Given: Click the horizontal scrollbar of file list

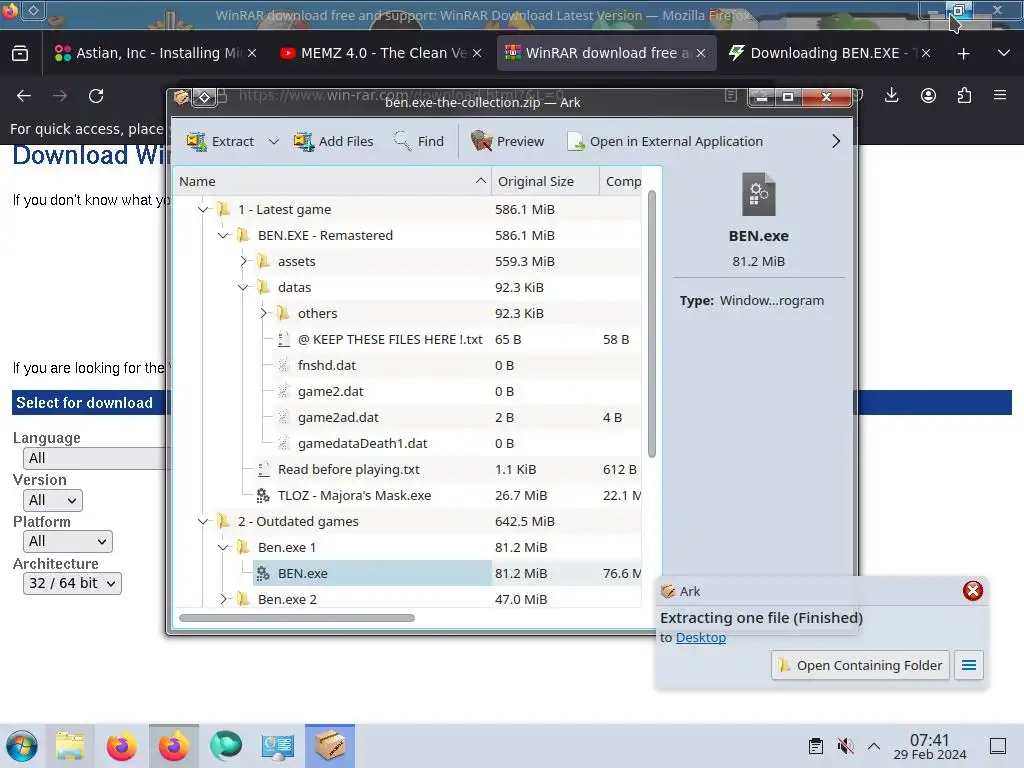Looking at the screenshot, I should coord(296,618).
